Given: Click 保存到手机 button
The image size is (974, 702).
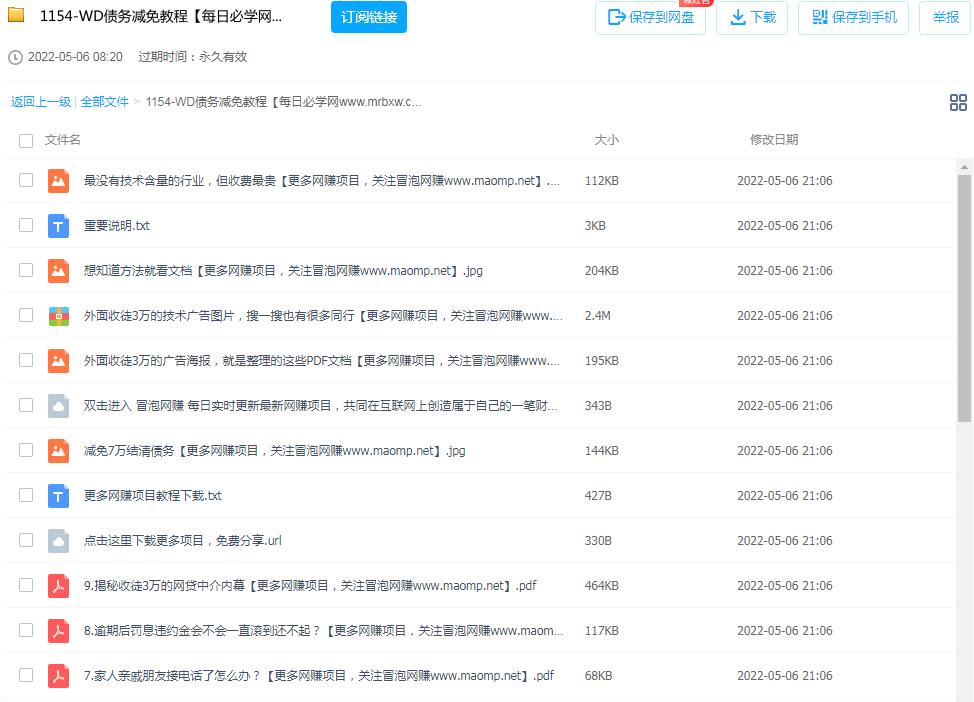Looking at the screenshot, I should click(x=853, y=17).
